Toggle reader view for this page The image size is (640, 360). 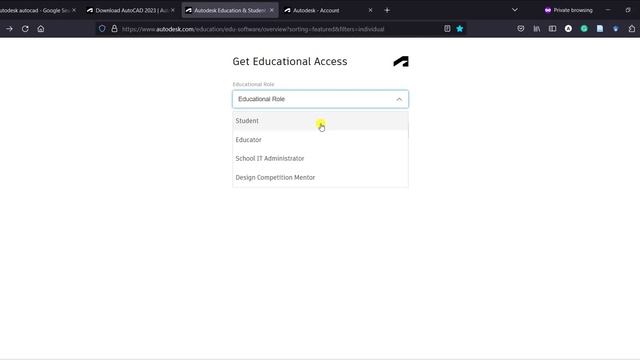point(447,29)
